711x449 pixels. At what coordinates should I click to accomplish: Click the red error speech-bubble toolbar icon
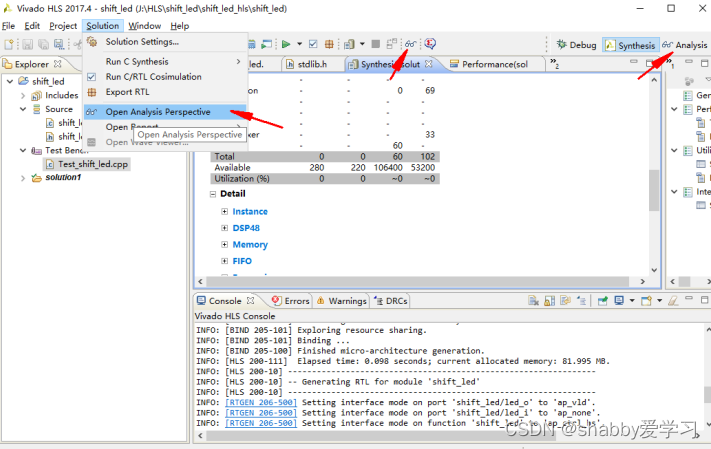(x=430, y=44)
